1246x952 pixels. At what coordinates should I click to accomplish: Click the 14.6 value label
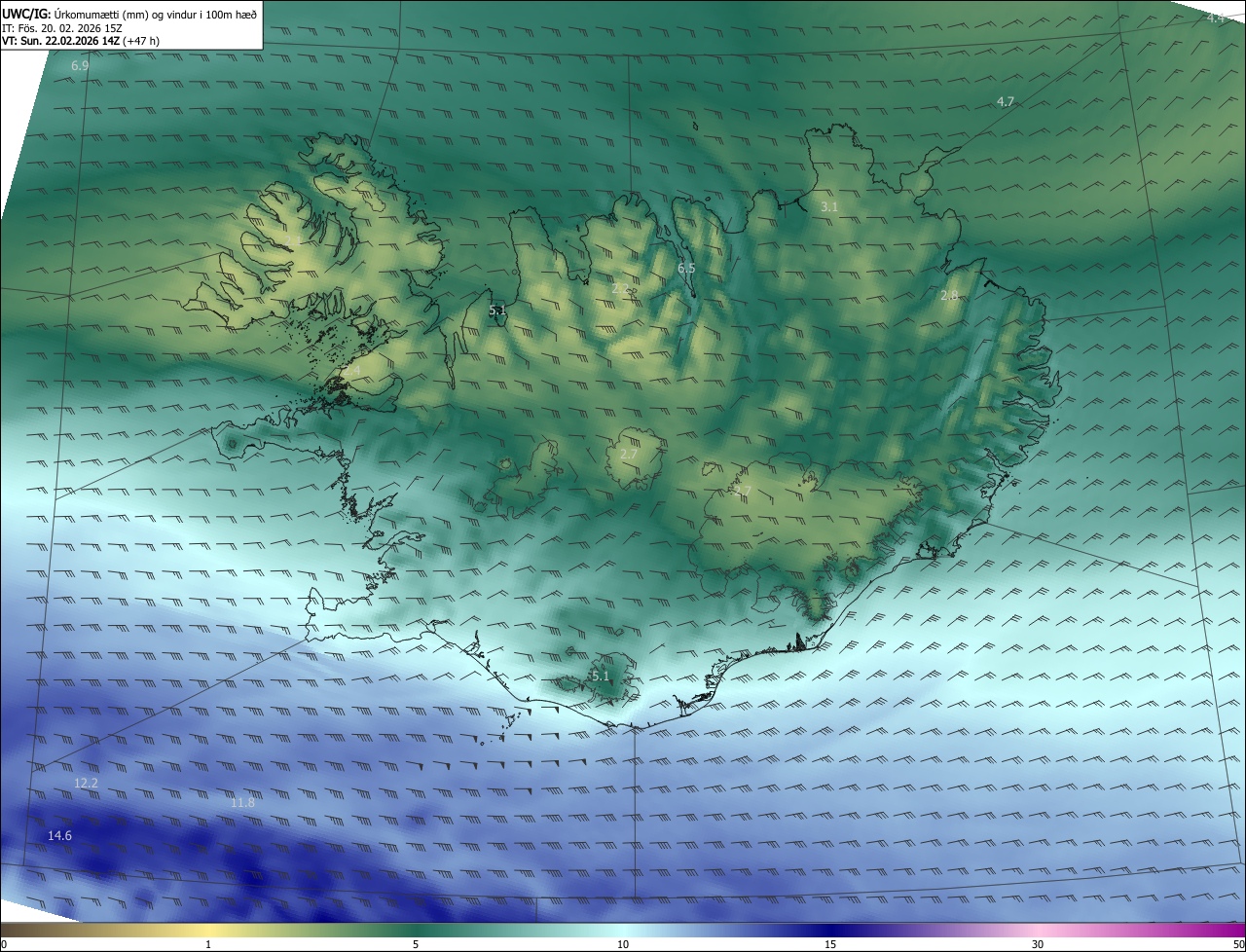pos(59,835)
